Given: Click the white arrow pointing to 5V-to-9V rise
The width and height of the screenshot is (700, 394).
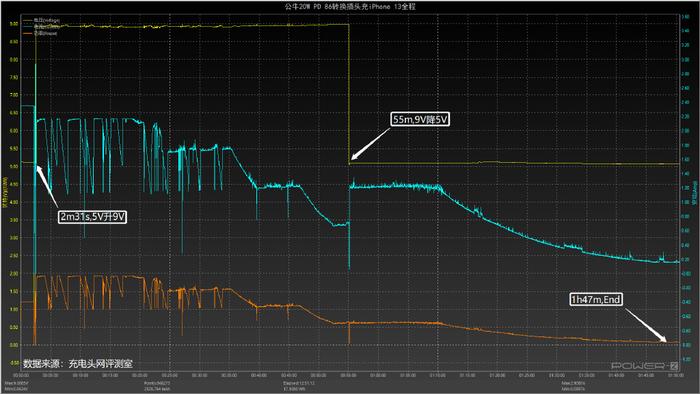Looking at the screenshot, I should 47,187.
